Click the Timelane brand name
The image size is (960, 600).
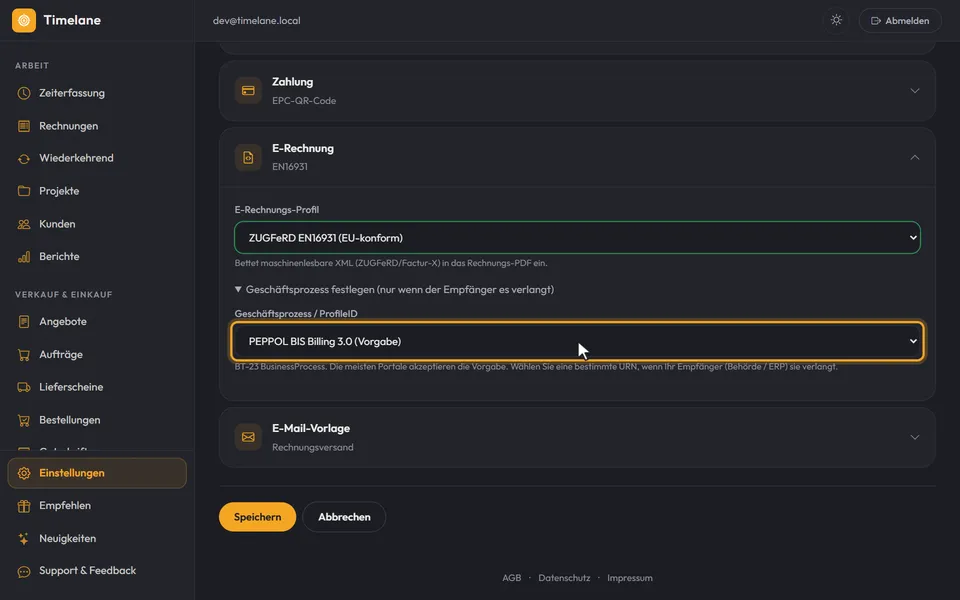click(72, 20)
